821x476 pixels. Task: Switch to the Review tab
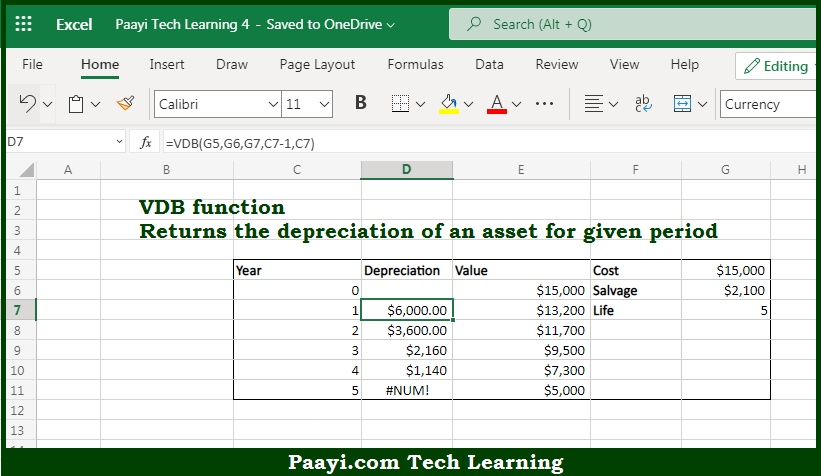point(557,64)
